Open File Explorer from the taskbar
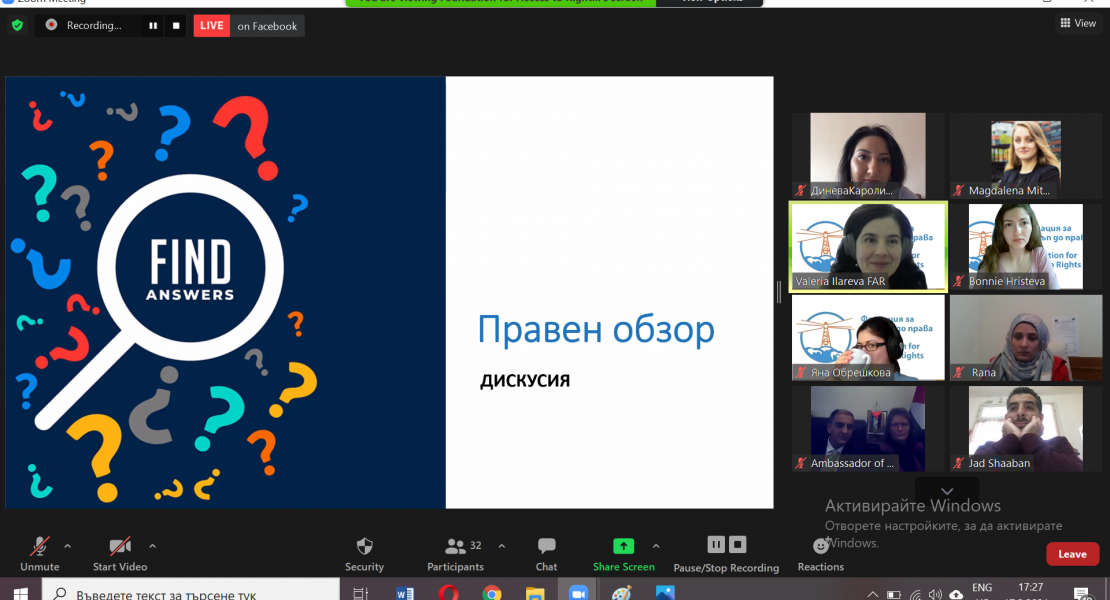The image size is (1110, 600). click(535, 593)
